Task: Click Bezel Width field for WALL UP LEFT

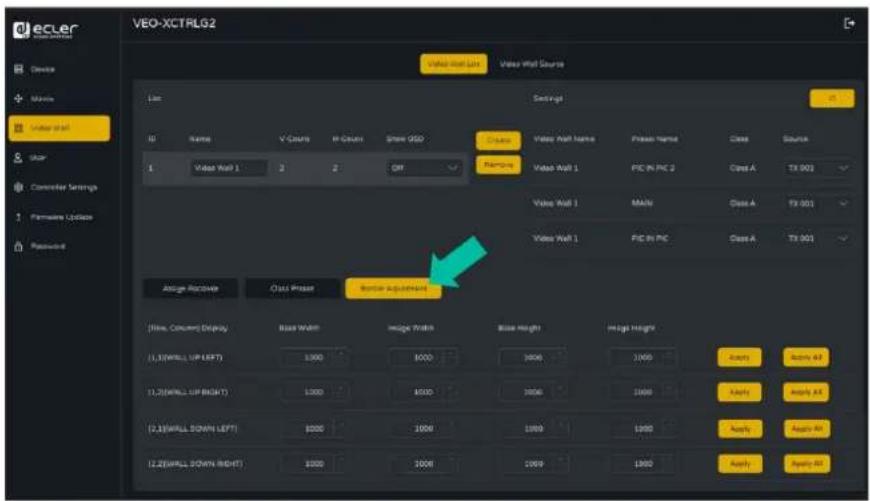Action: 314,358
